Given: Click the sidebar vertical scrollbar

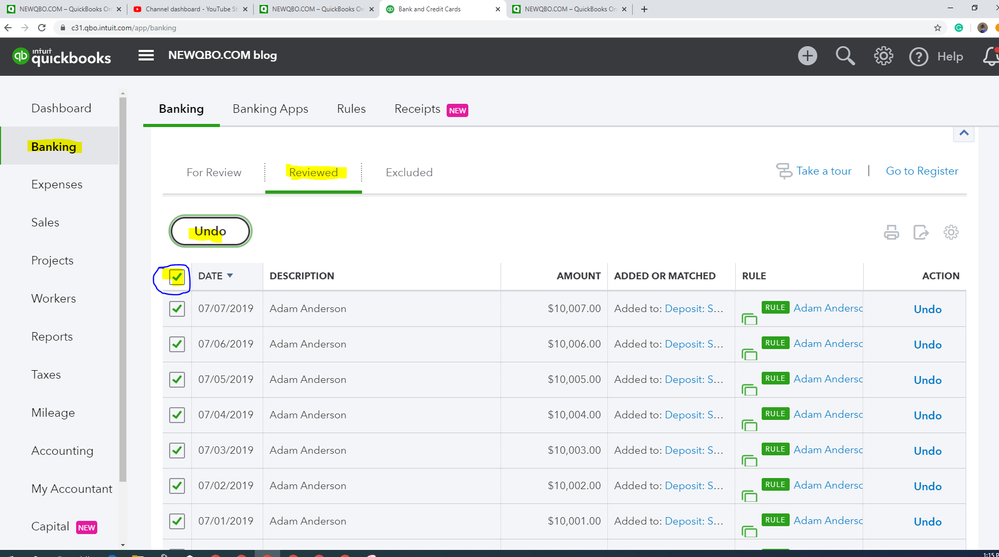Looking at the screenshot, I should coord(123,287).
